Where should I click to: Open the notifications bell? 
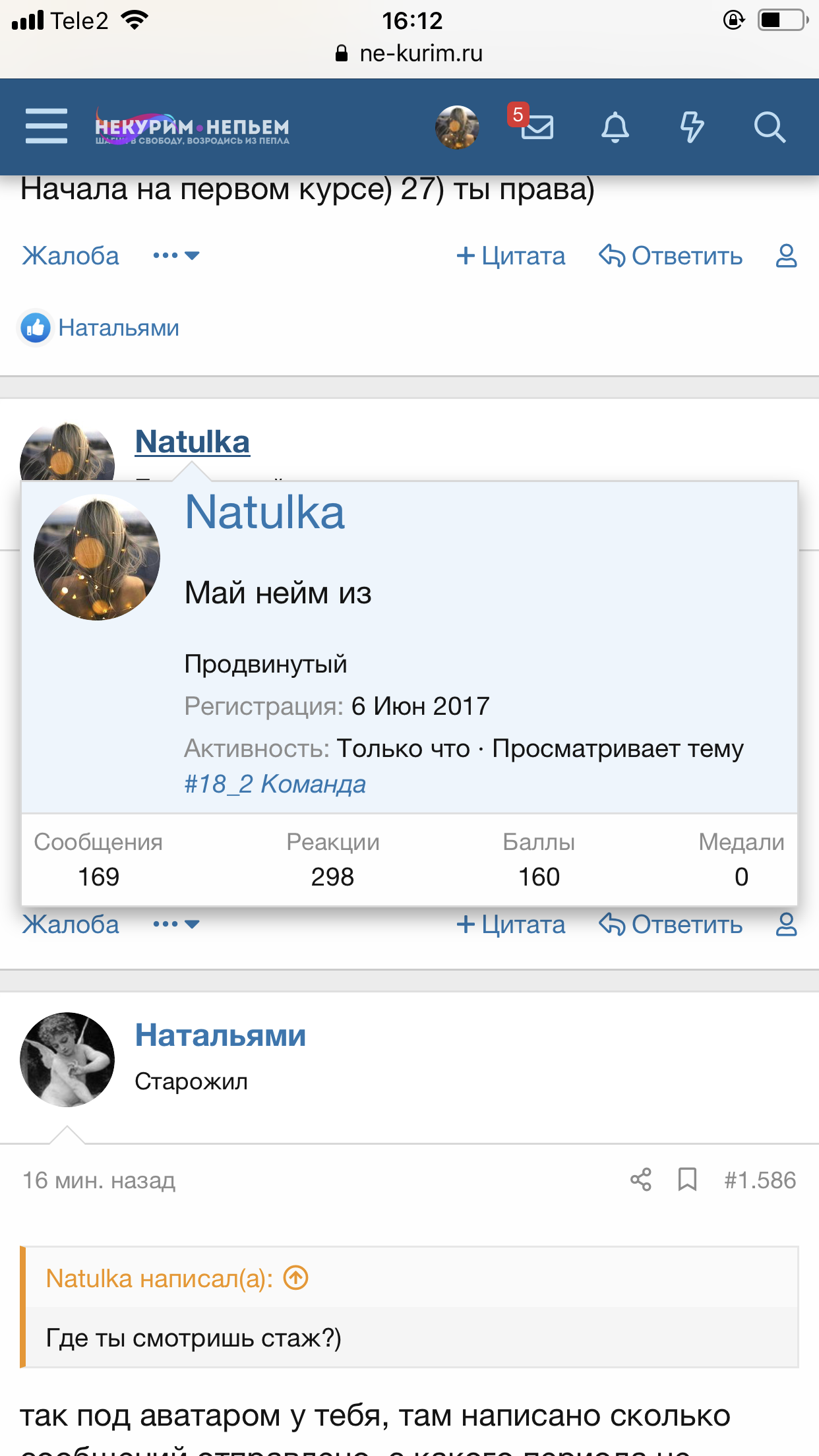pyautogui.click(x=615, y=127)
